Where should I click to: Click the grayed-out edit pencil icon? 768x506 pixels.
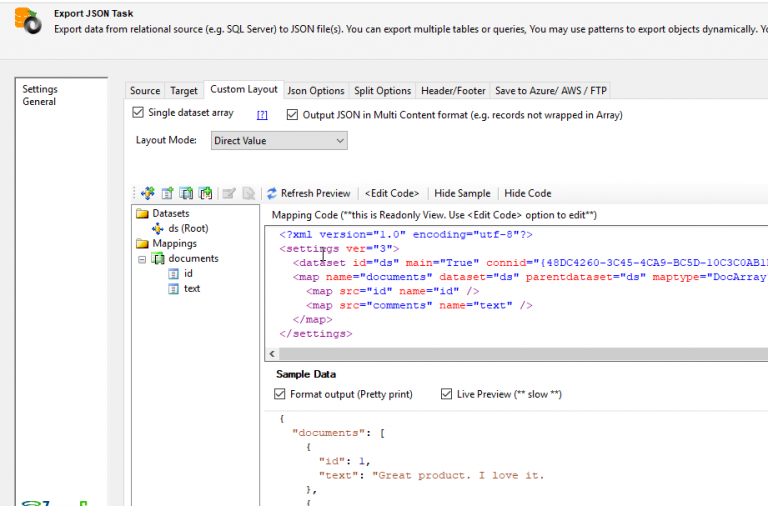pyautogui.click(x=229, y=193)
